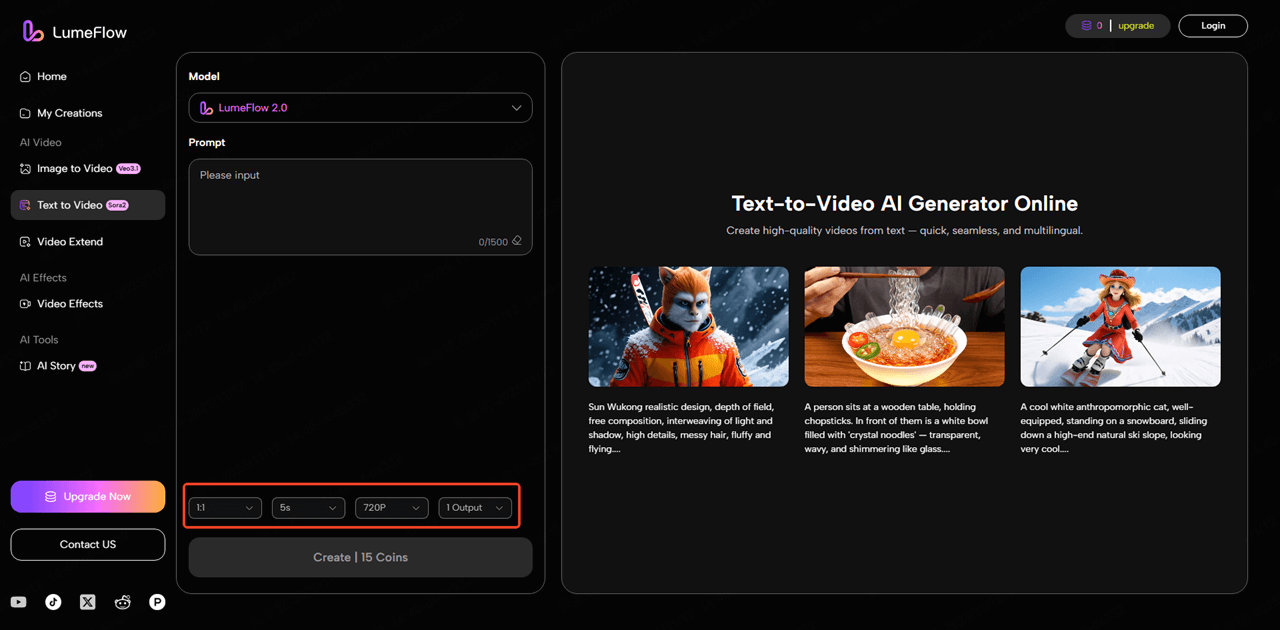This screenshot has width=1280, height=630.
Task: Adjust the 1 Output count dropdown
Action: coord(475,507)
